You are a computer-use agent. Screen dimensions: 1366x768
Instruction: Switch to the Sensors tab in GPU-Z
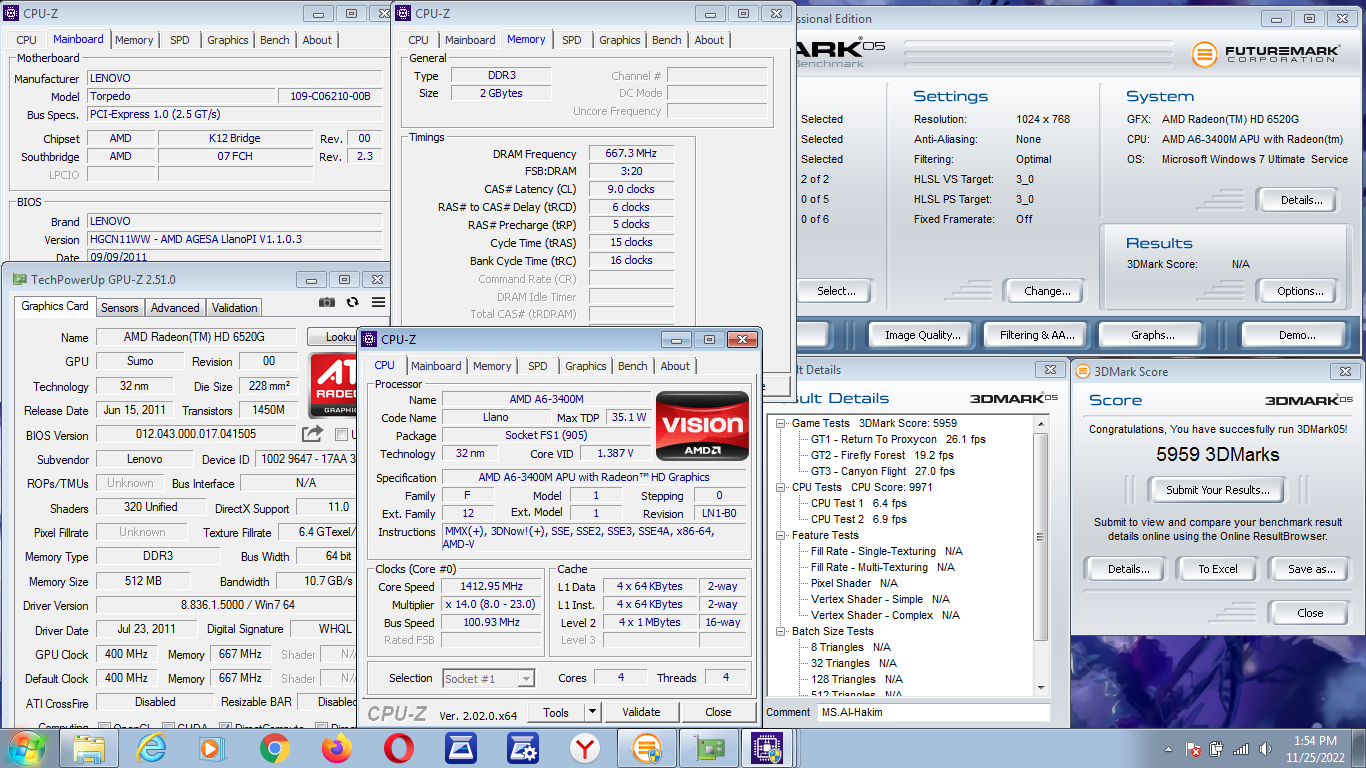(120, 308)
